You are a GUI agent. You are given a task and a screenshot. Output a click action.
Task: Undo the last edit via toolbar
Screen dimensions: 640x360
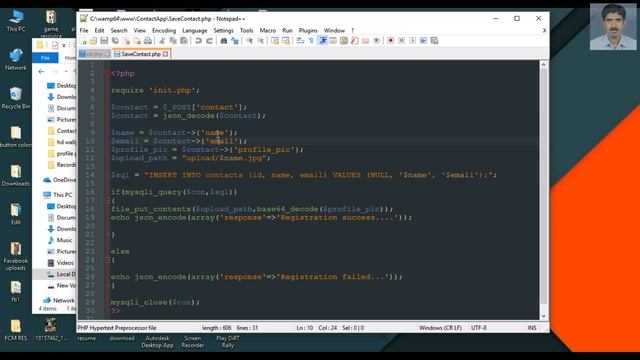[198, 41]
